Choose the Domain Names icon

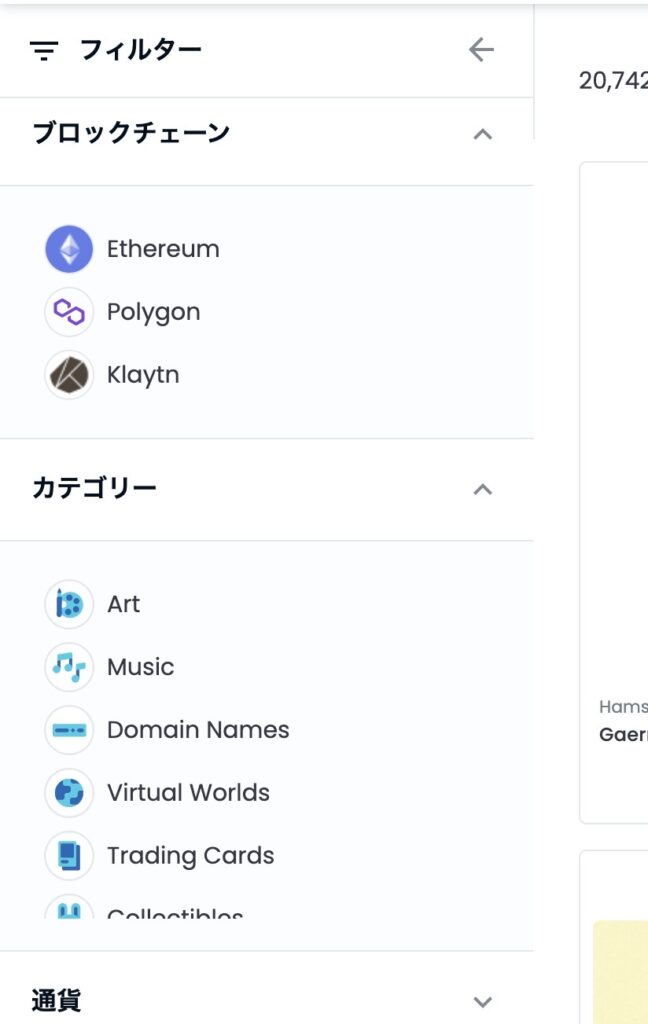(69, 729)
